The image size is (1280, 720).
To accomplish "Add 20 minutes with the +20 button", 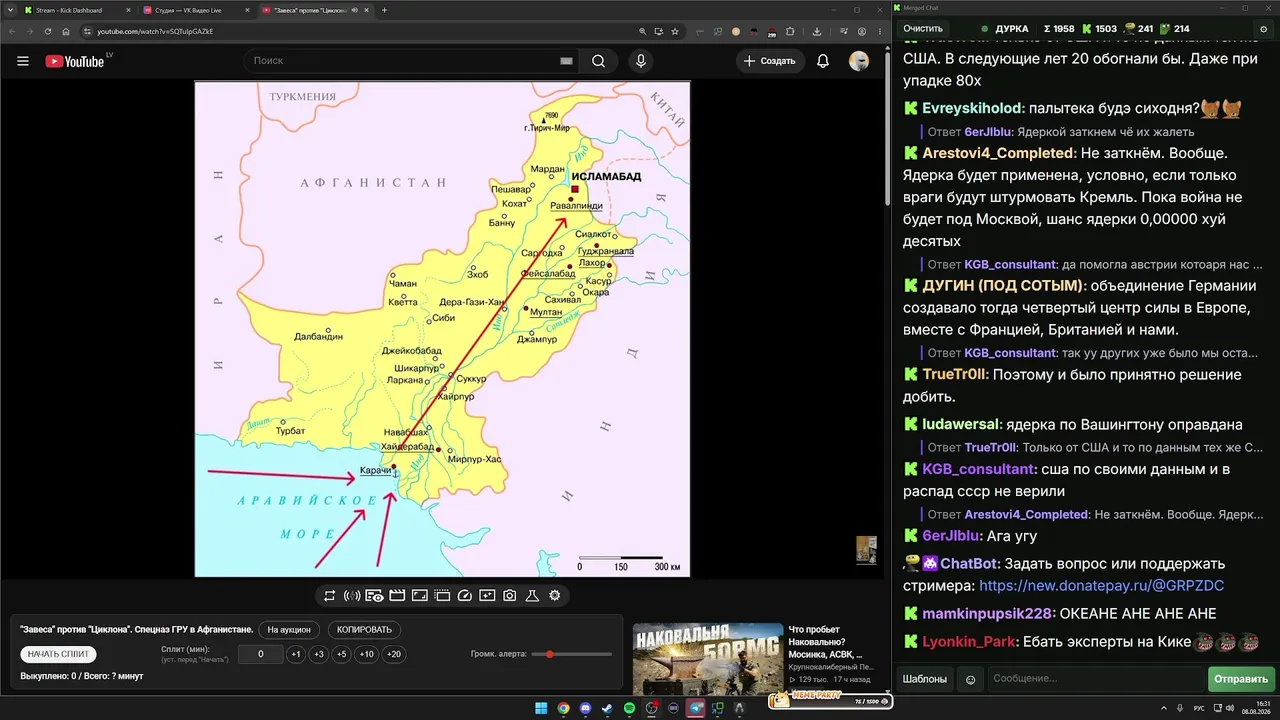I will click(x=393, y=654).
